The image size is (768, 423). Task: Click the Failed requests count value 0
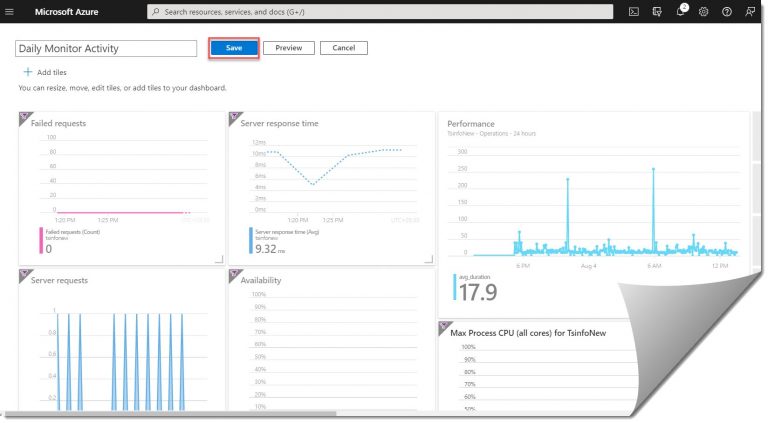48,249
